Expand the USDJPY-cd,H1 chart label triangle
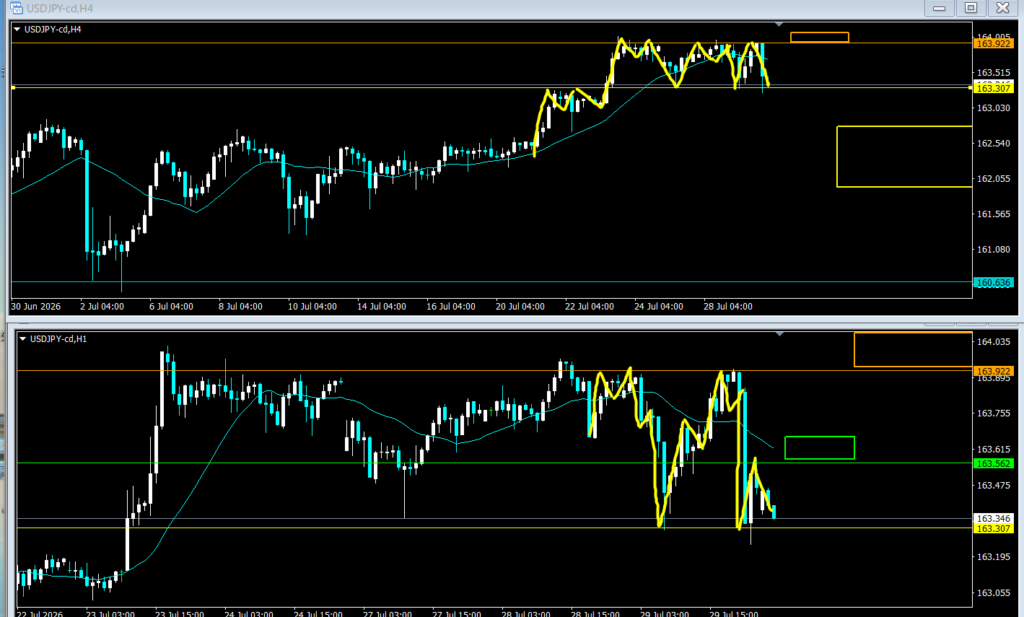 (x=23, y=339)
